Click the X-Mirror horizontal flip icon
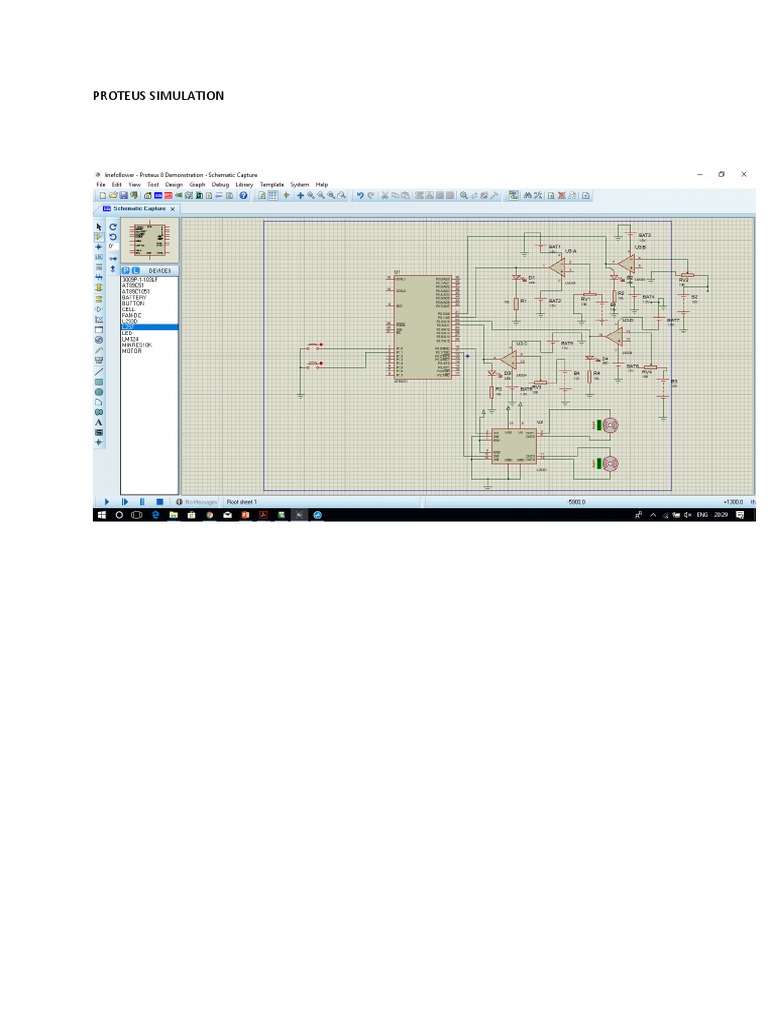 pyautogui.click(x=113, y=257)
